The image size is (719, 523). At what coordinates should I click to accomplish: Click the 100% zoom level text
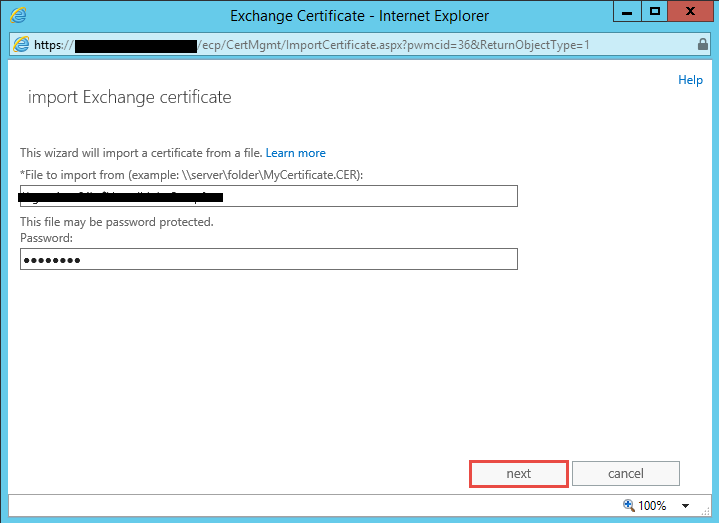(652, 506)
